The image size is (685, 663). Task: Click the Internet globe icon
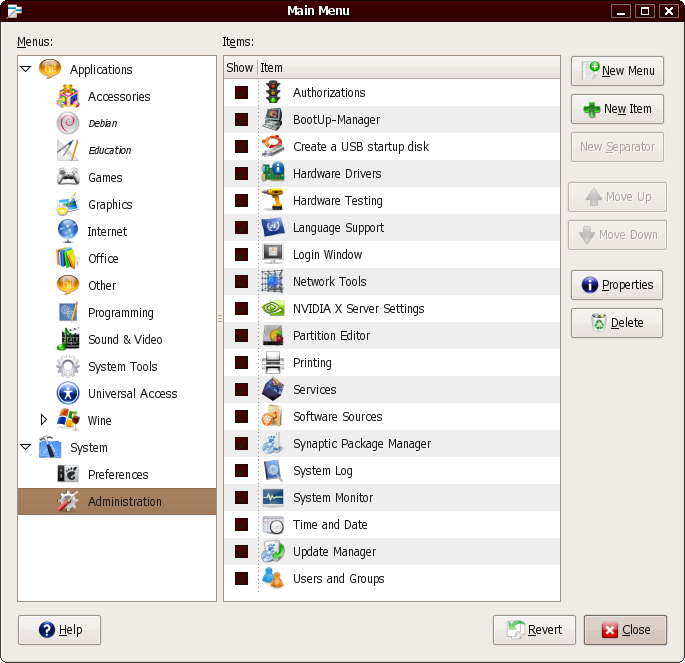[68, 231]
